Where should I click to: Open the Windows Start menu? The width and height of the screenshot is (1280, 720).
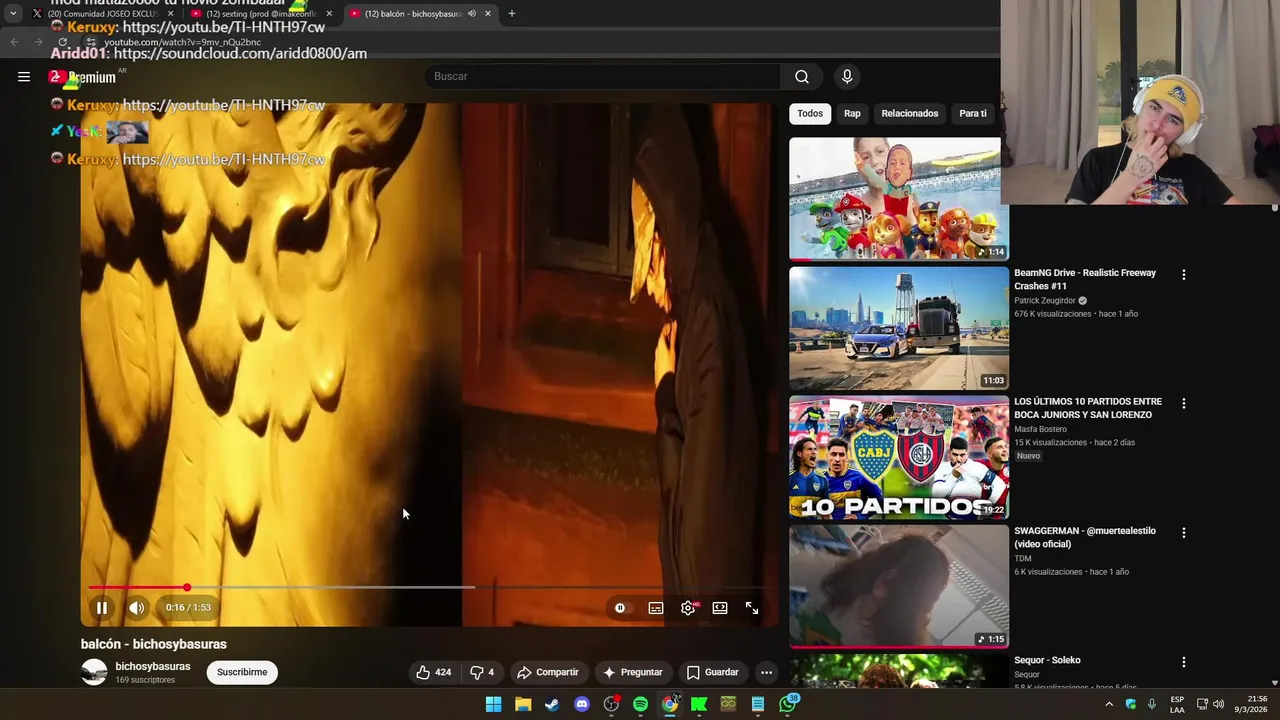[x=494, y=704]
